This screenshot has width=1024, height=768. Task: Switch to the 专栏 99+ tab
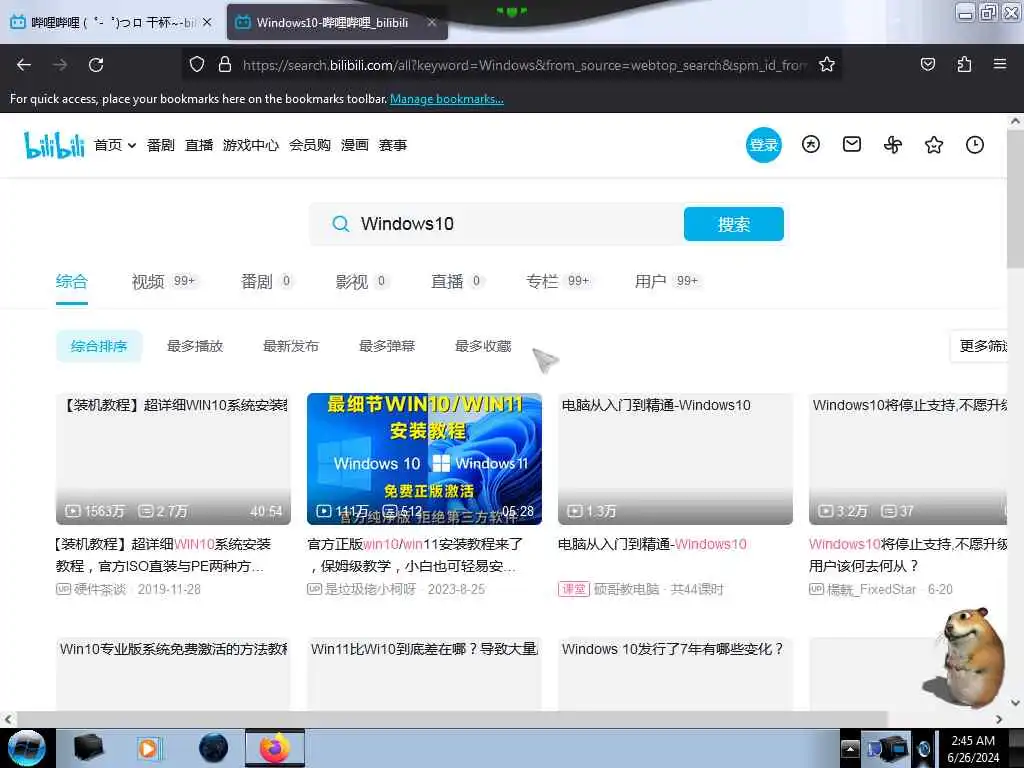pos(558,281)
